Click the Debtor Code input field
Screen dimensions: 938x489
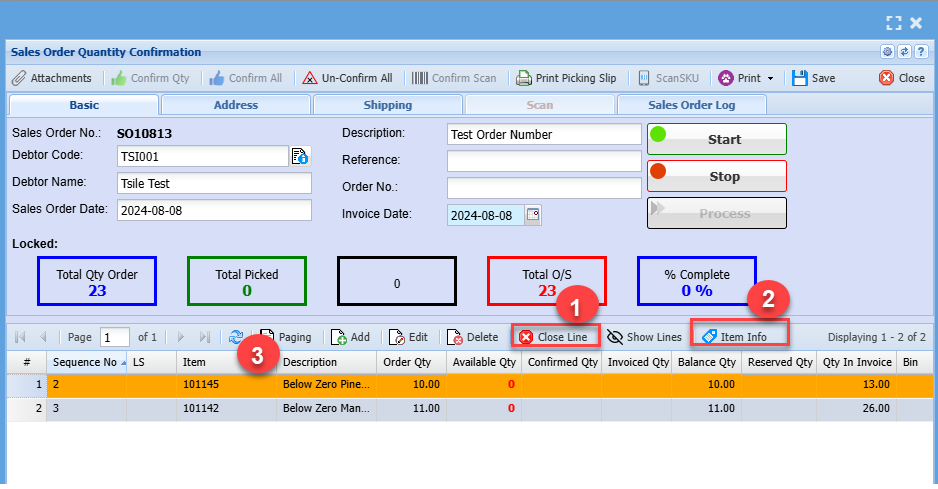tap(203, 156)
